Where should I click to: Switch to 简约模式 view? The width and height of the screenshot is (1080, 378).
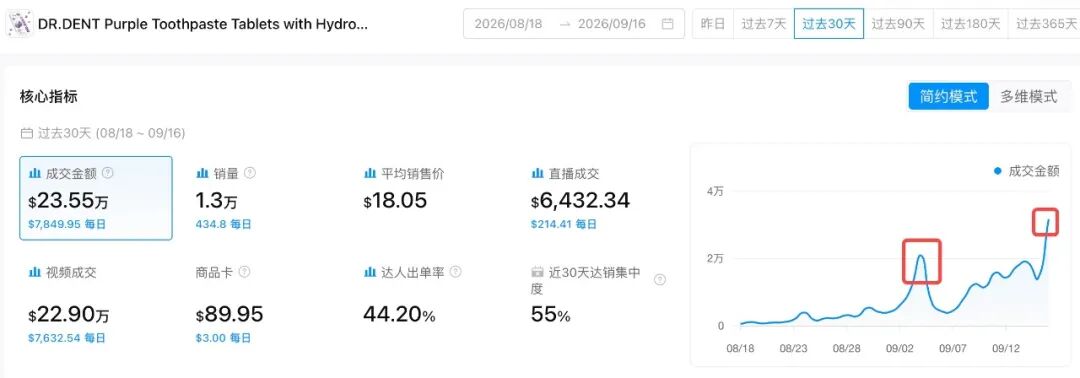[x=948, y=96]
